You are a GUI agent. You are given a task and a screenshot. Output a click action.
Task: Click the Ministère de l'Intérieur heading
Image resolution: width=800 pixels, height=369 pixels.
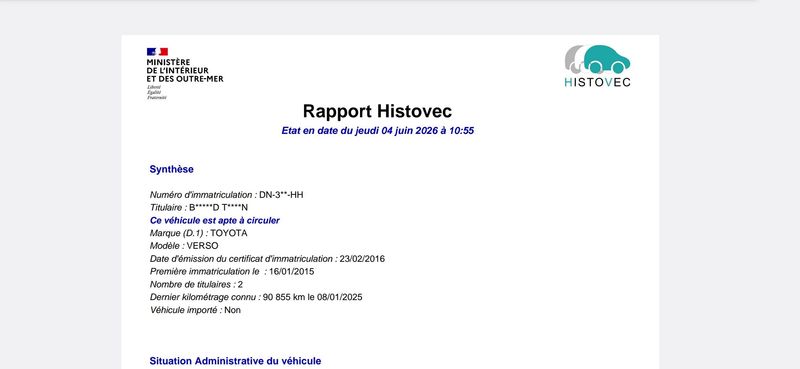coord(185,70)
